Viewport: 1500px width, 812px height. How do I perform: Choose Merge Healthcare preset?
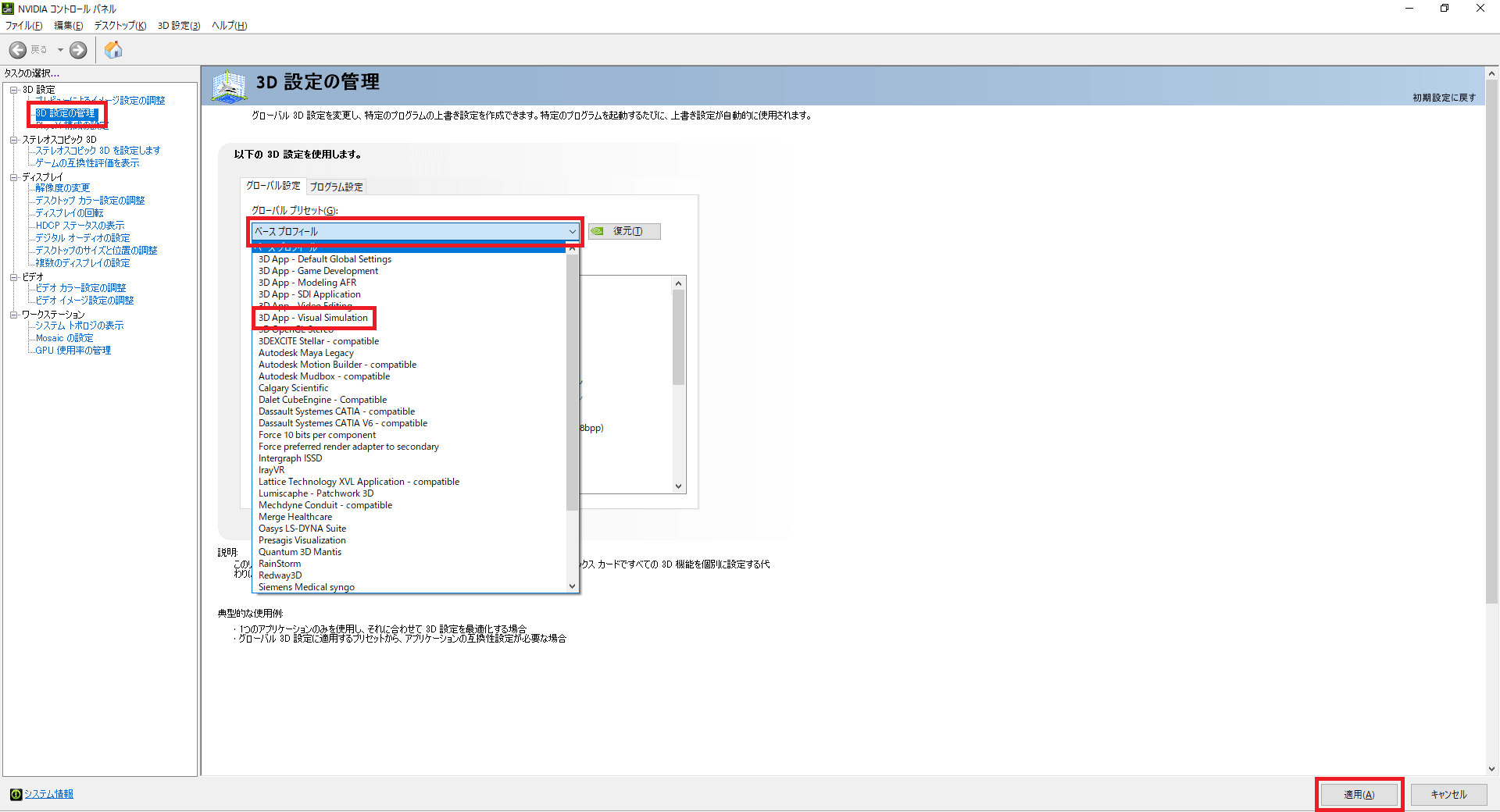coord(295,517)
